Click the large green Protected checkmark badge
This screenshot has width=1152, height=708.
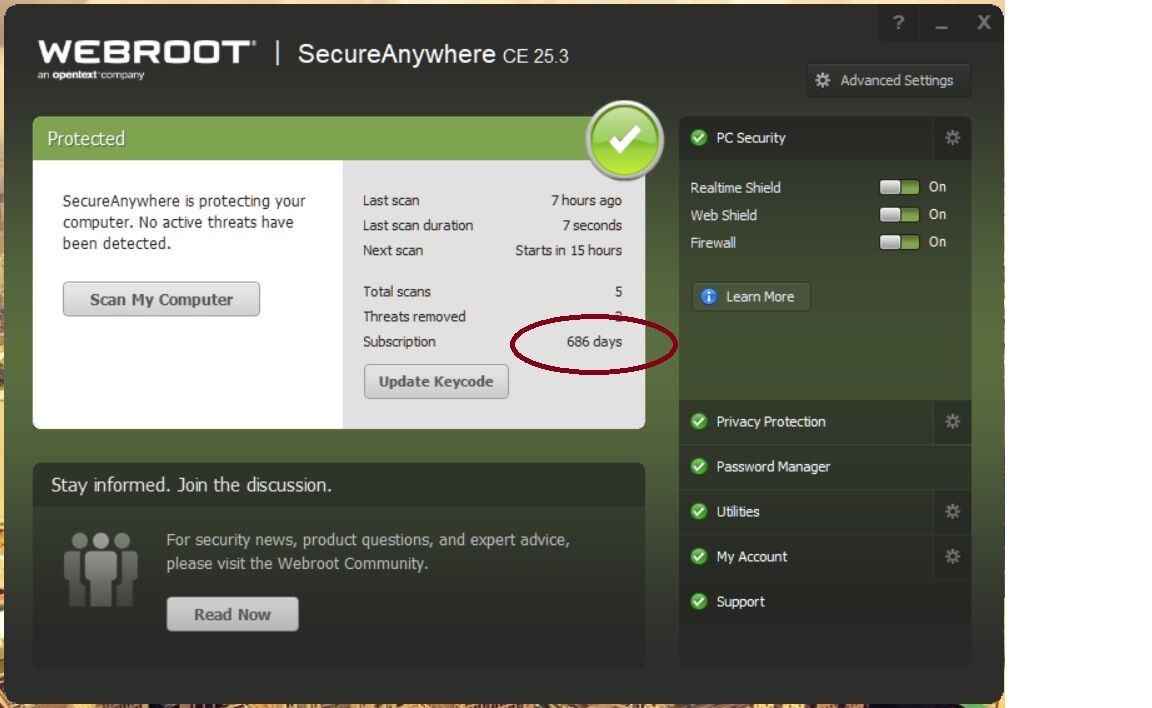624,140
